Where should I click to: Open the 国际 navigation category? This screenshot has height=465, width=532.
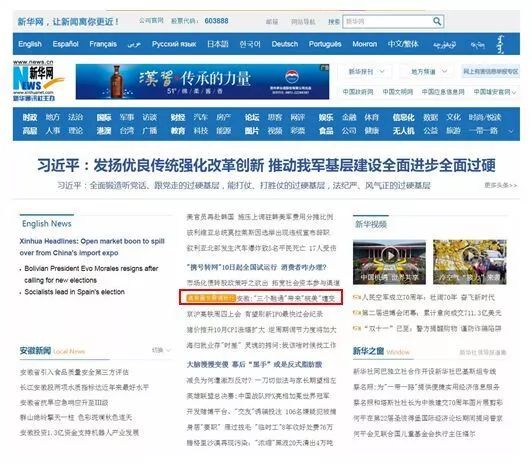[104, 118]
